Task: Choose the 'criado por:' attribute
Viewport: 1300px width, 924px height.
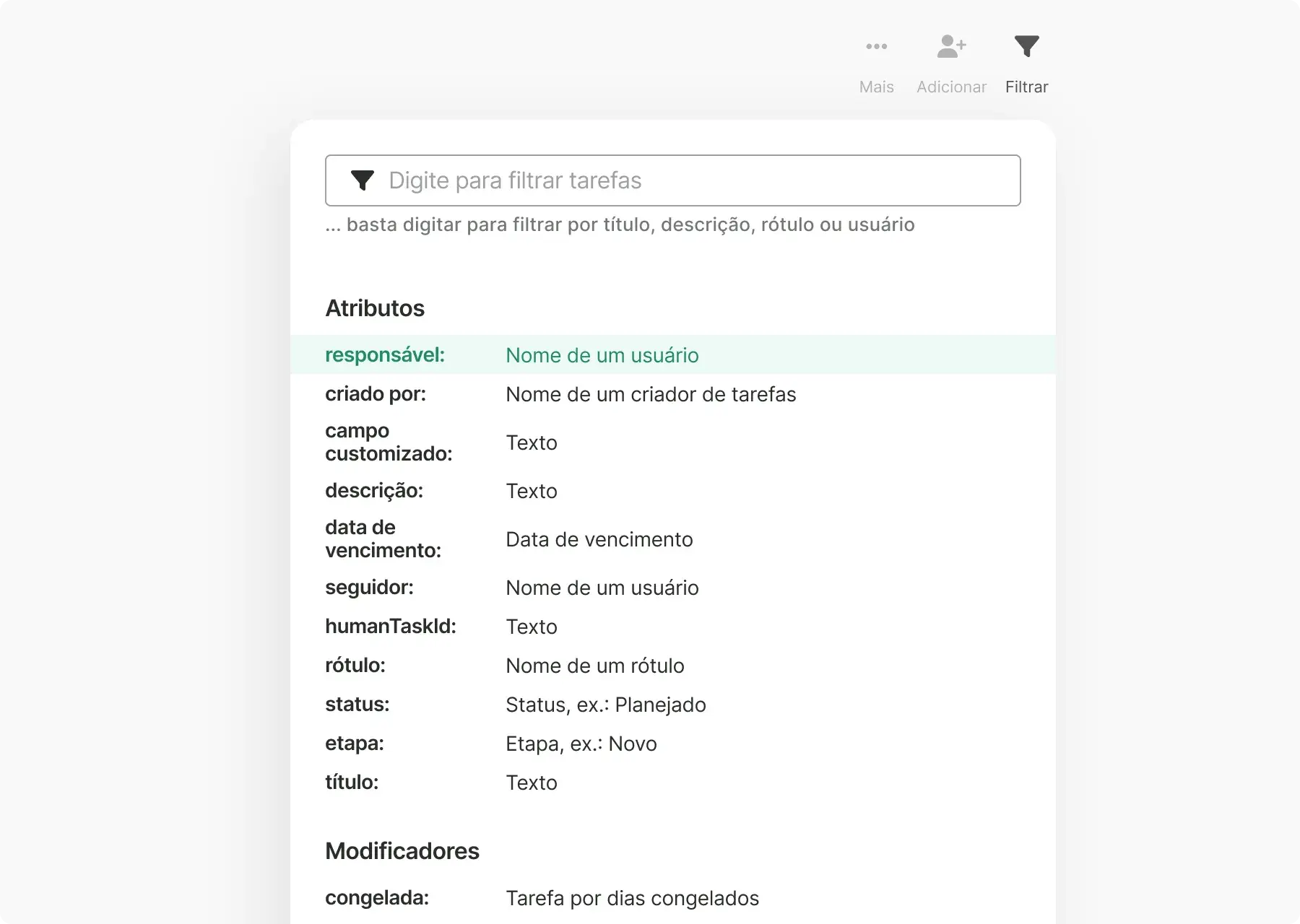Action: [376, 394]
